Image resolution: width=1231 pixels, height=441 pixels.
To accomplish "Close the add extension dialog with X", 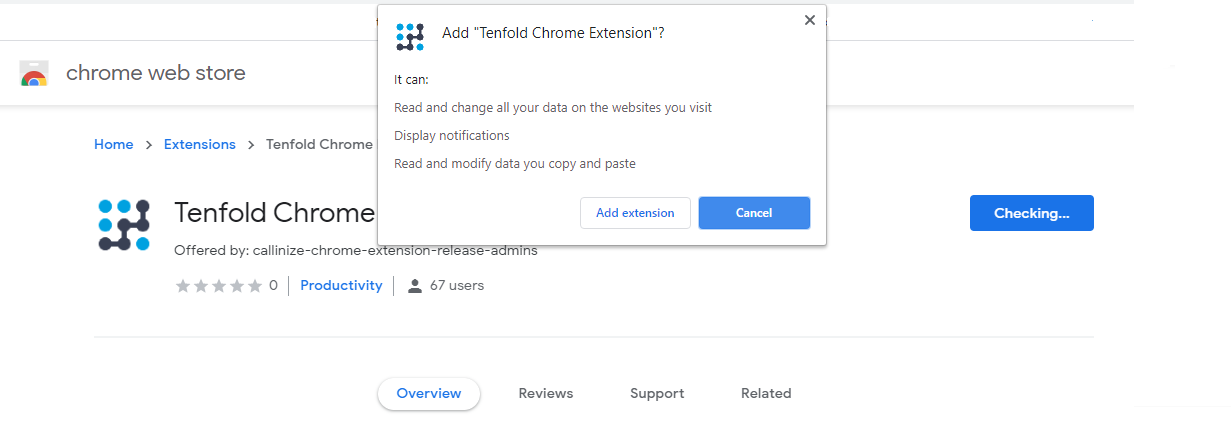I will tap(809, 21).
